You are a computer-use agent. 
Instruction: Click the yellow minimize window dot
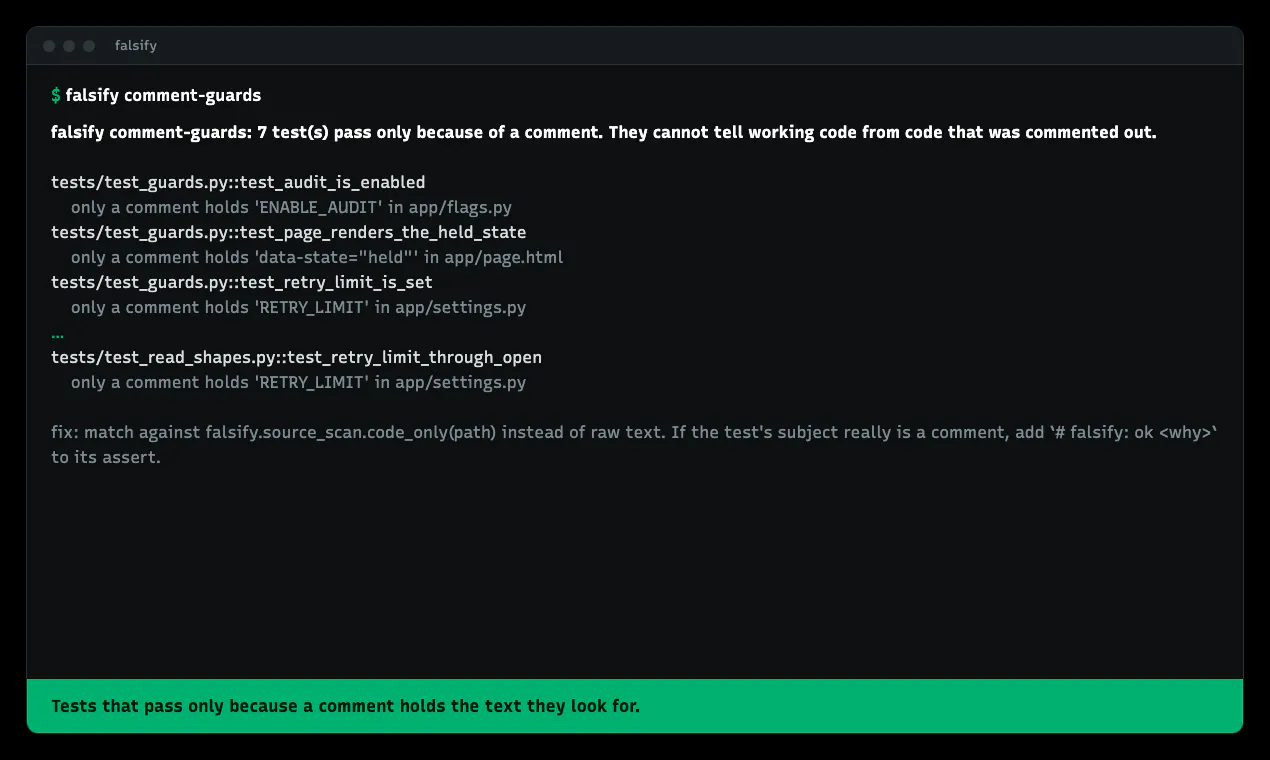tap(69, 46)
